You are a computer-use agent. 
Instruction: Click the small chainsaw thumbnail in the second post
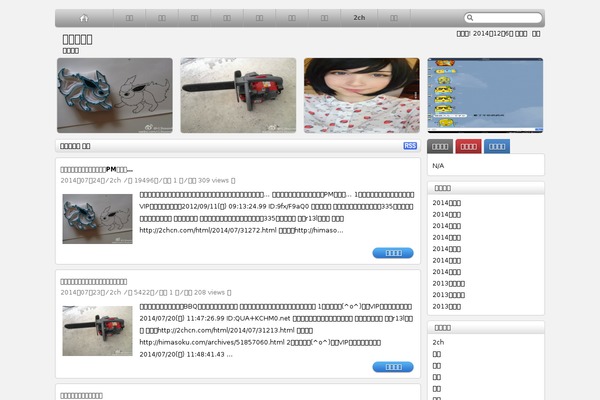pos(98,331)
